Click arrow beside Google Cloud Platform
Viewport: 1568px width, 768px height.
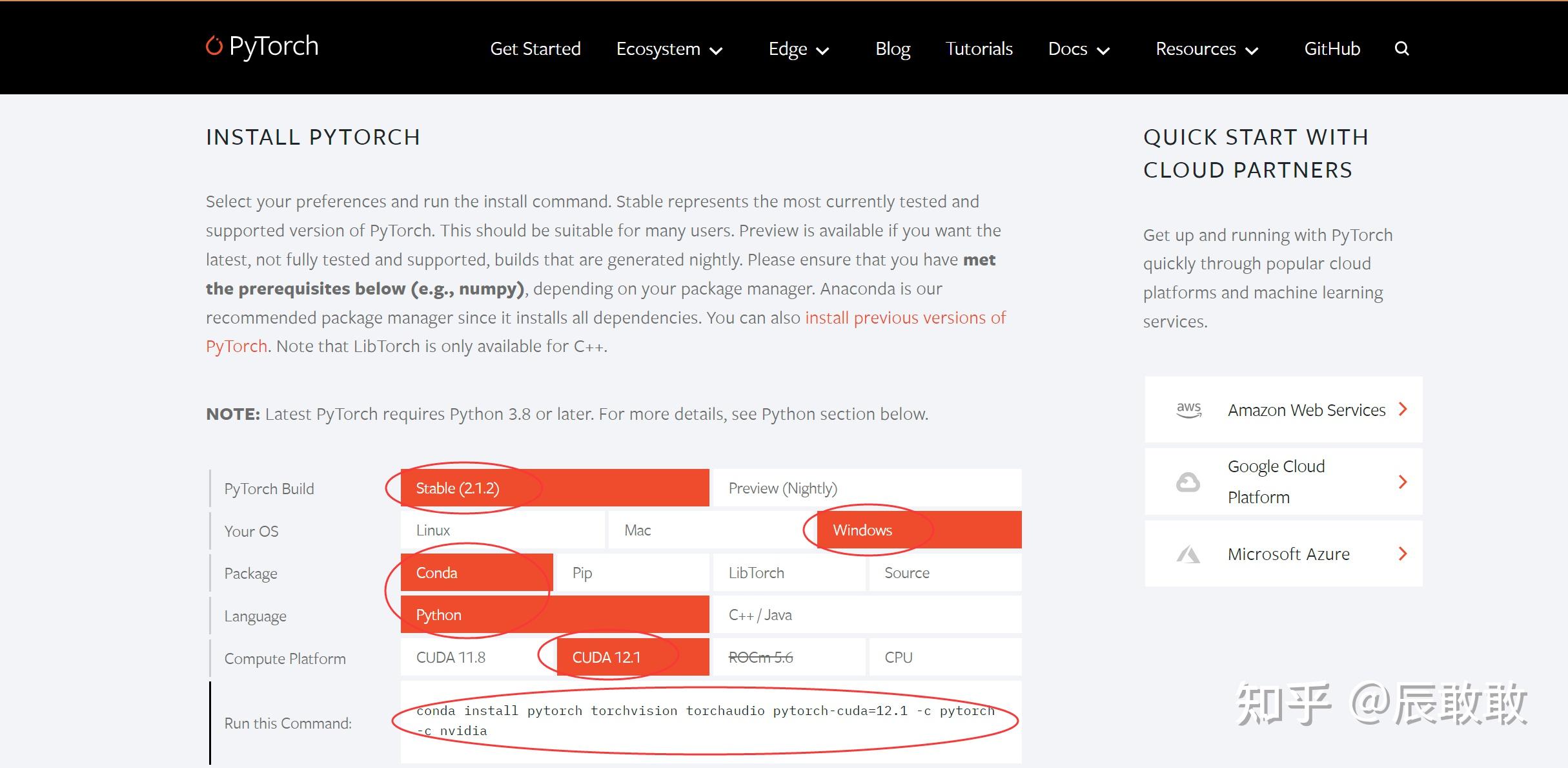[1402, 482]
